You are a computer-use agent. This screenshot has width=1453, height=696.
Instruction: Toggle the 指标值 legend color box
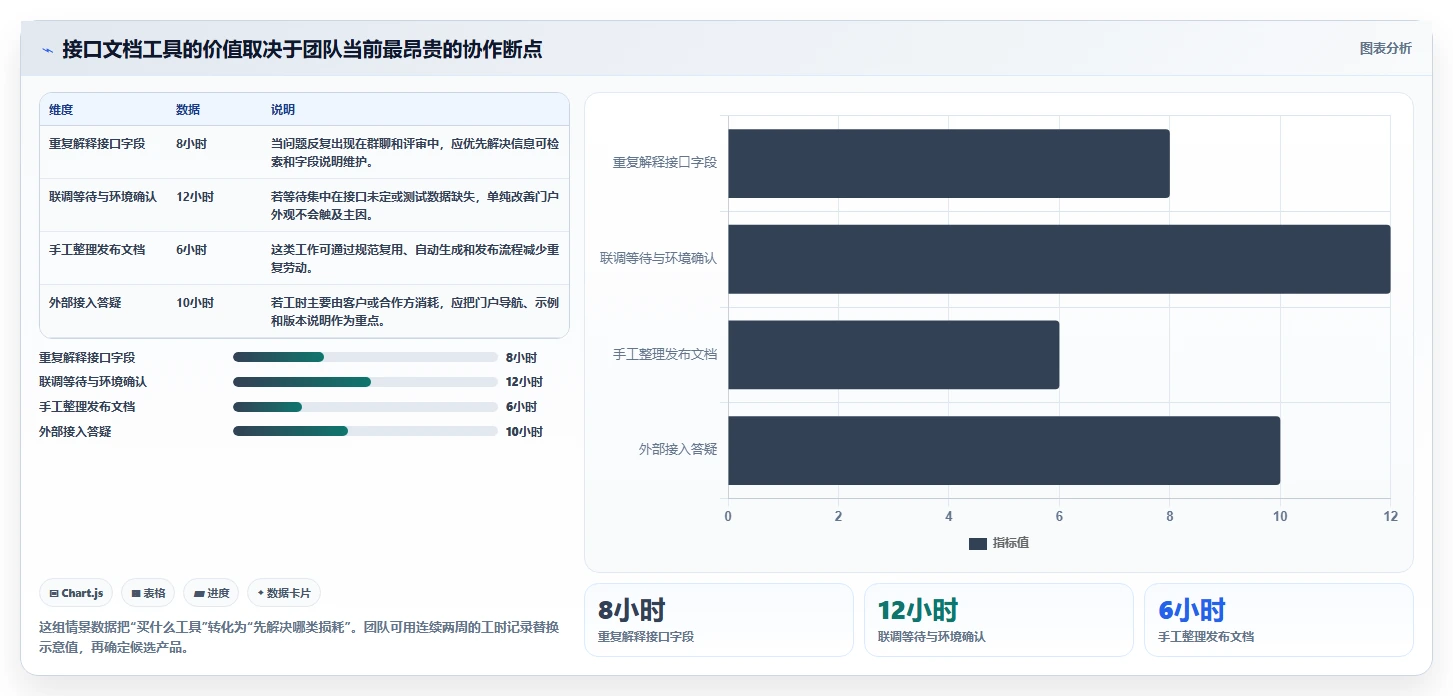tap(977, 543)
